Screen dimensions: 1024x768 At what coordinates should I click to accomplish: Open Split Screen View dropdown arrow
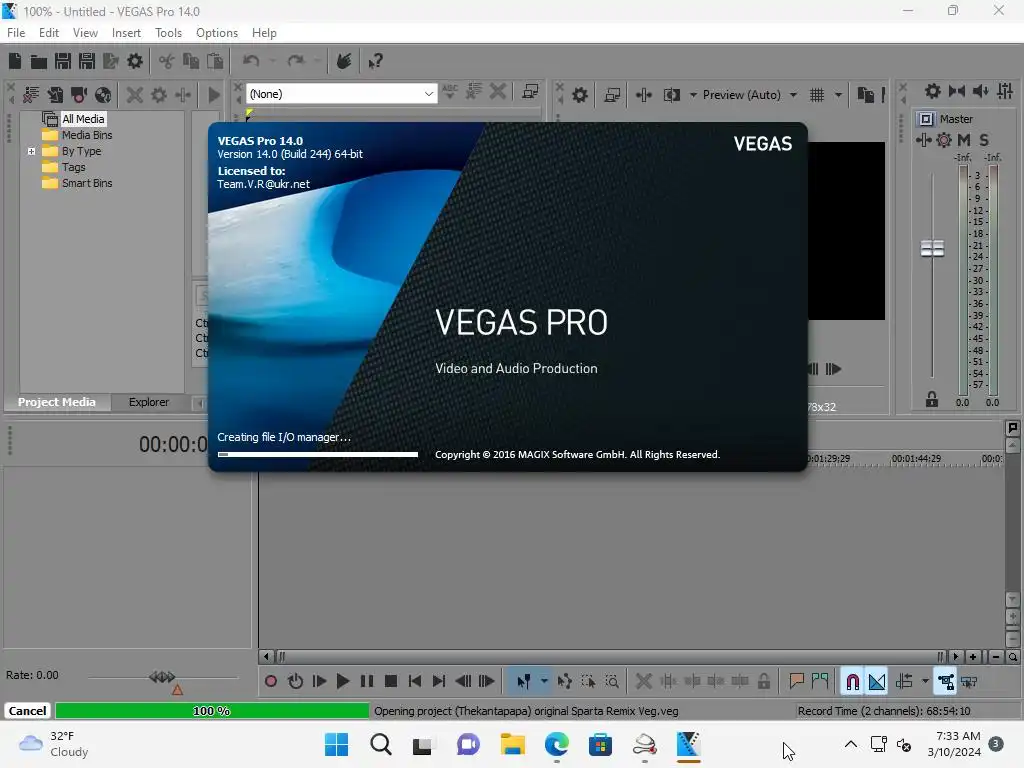[693, 95]
